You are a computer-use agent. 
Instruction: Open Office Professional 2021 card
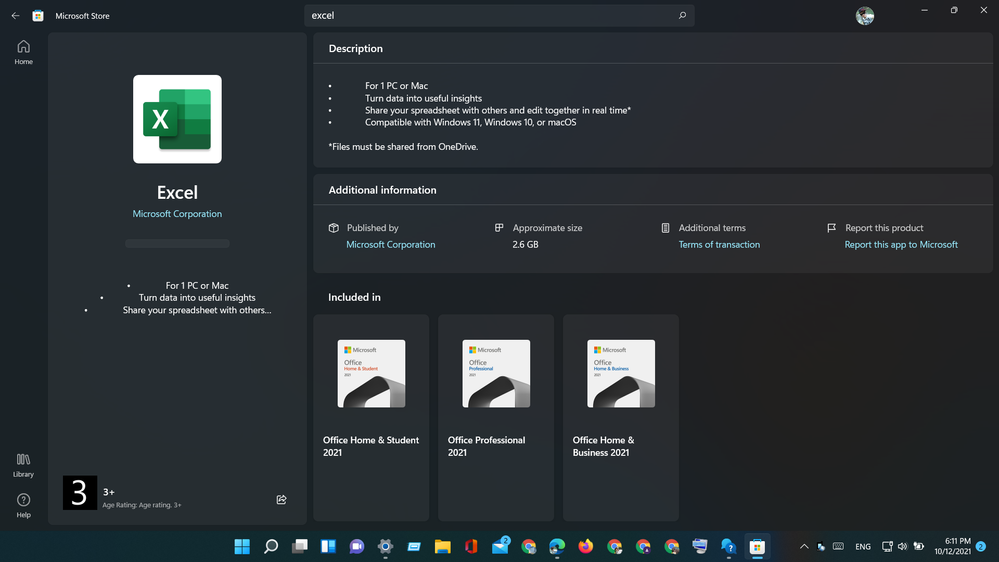tap(496, 417)
